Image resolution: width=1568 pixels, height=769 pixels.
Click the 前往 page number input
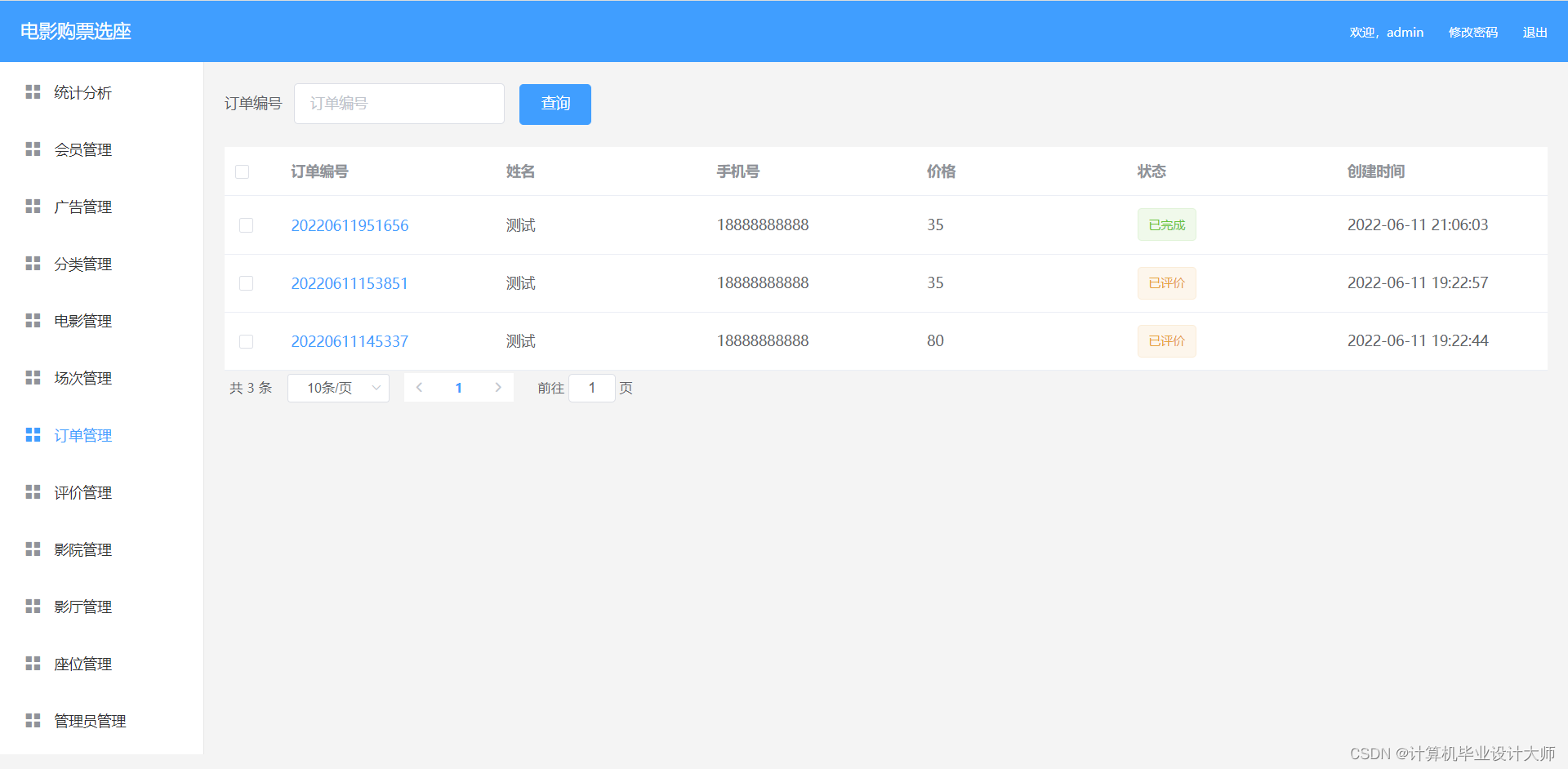[592, 388]
